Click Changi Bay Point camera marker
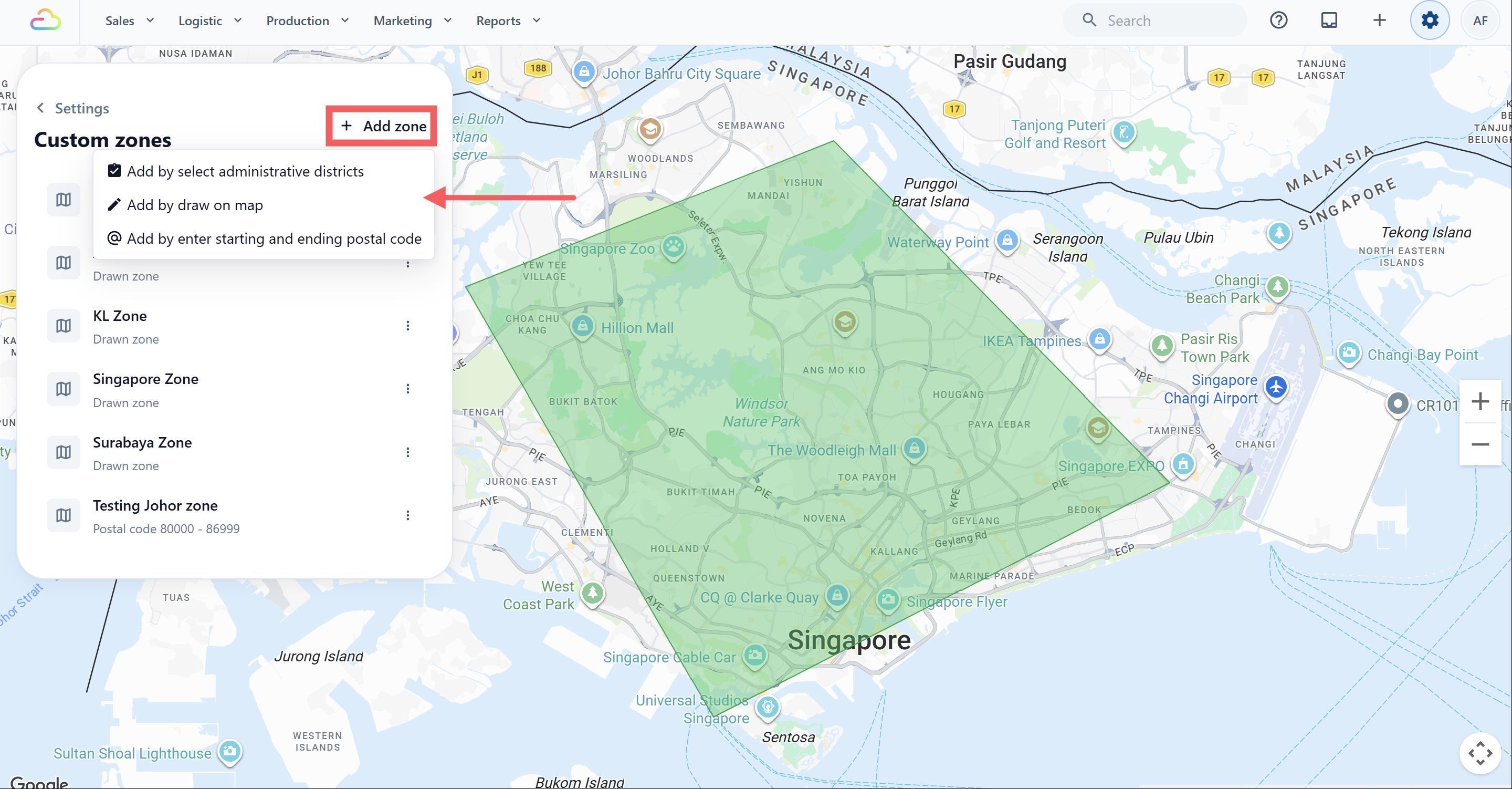The height and width of the screenshot is (789, 1512). coord(1349,354)
